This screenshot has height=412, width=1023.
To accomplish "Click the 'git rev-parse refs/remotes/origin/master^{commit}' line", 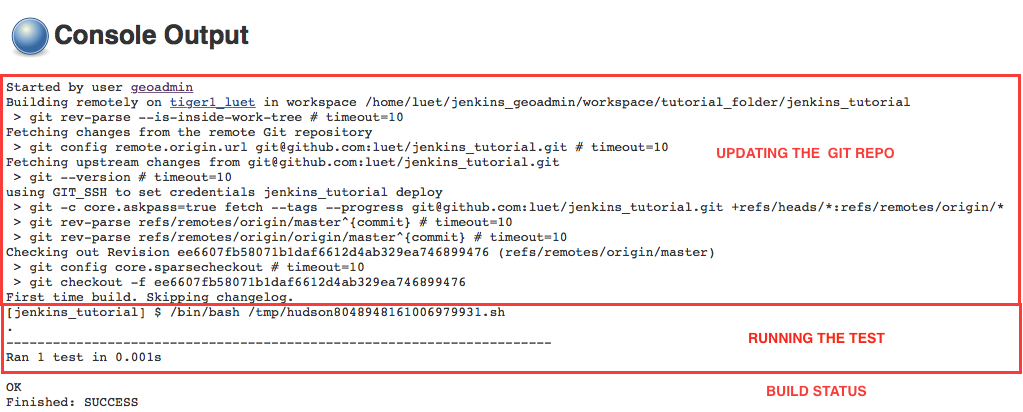I will pos(262,223).
